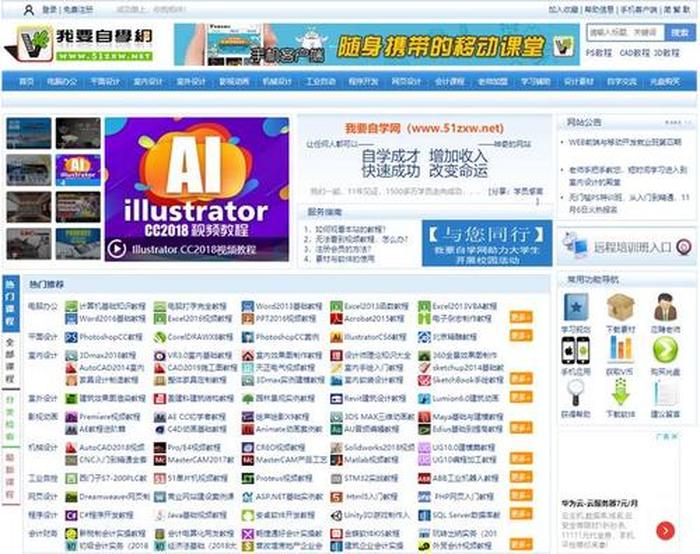Click the PhotoshopCC教程 PS icon
This screenshot has height=554, width=700.
coord(71,337)
